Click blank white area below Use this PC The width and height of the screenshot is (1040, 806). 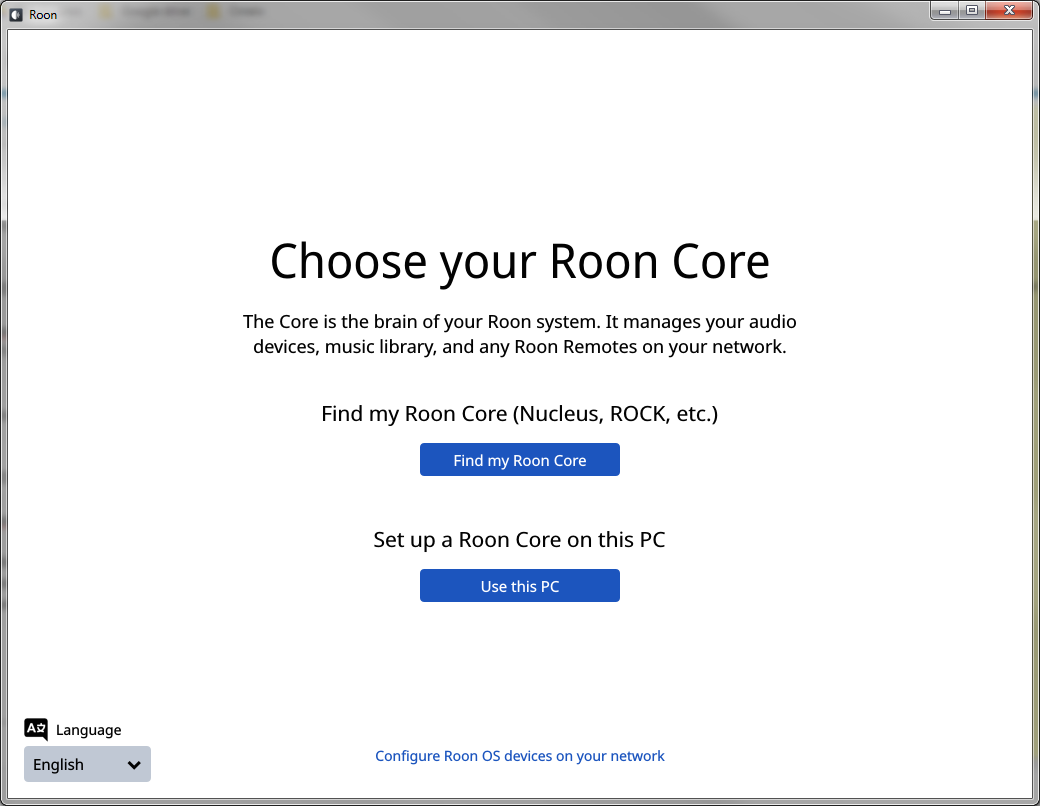(519, 663)
